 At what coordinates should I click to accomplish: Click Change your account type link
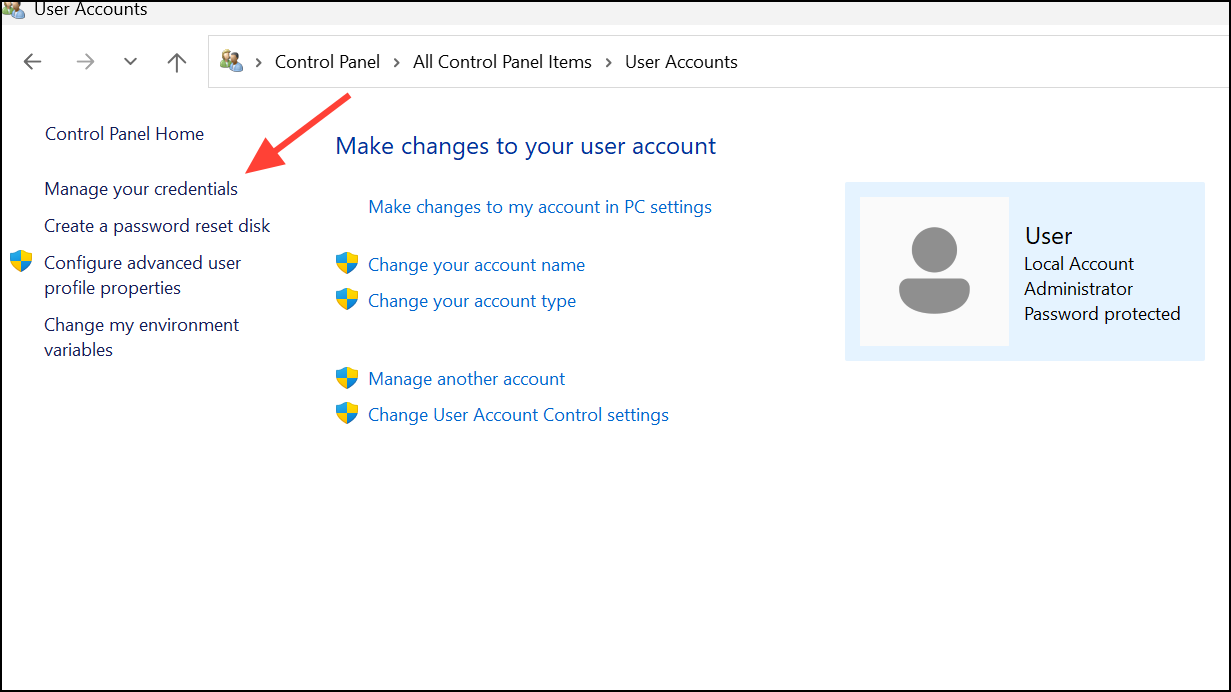(x=472, y=301)
